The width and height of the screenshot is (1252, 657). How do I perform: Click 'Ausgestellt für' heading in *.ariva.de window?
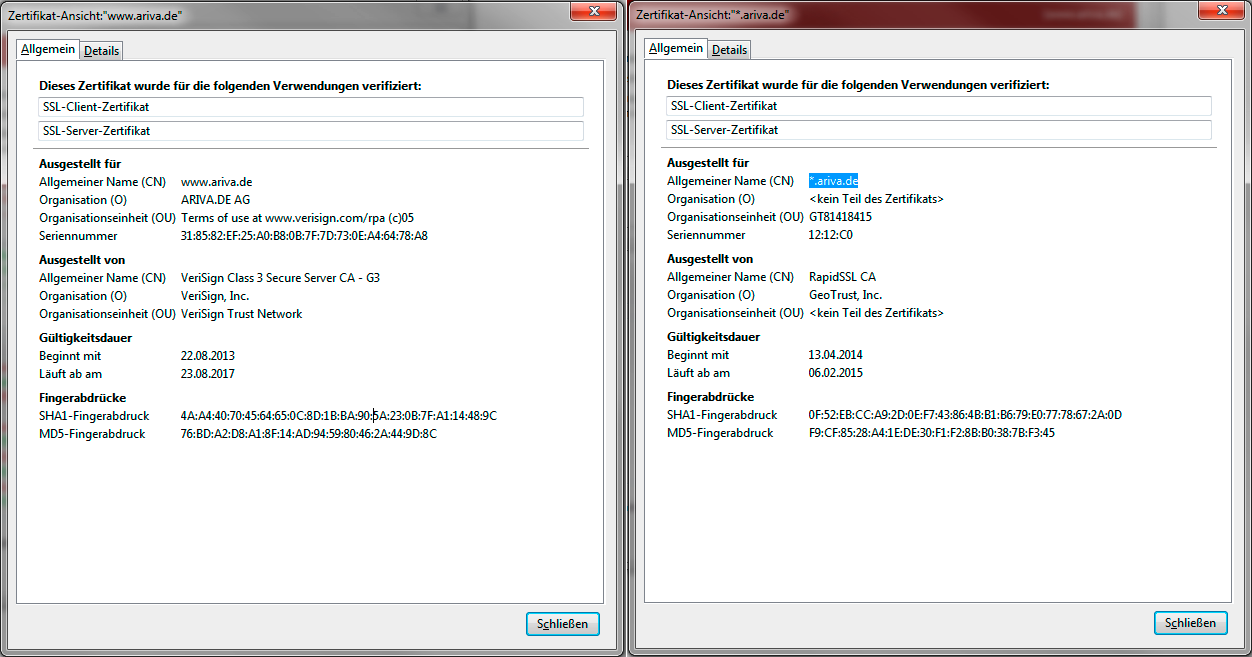tap(708, 163)
